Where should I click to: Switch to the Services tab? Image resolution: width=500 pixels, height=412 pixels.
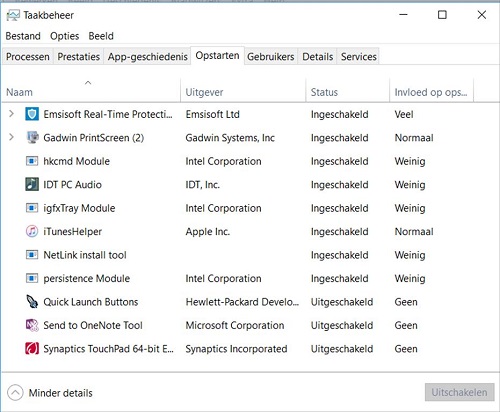coord(359,57)
